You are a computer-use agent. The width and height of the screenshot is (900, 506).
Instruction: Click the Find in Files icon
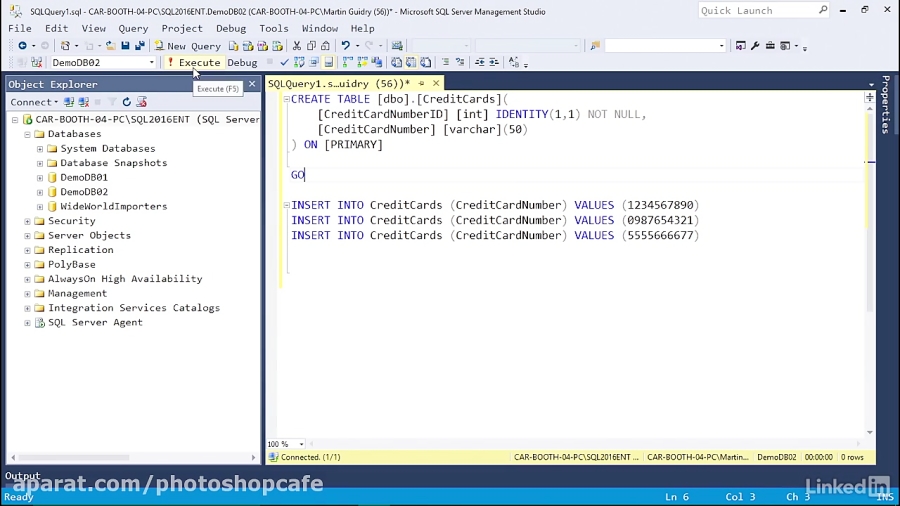(595, 46)
